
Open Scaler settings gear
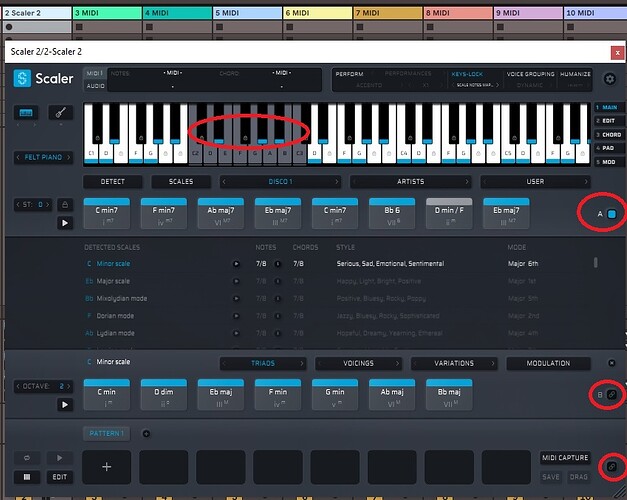click(609, 79)
